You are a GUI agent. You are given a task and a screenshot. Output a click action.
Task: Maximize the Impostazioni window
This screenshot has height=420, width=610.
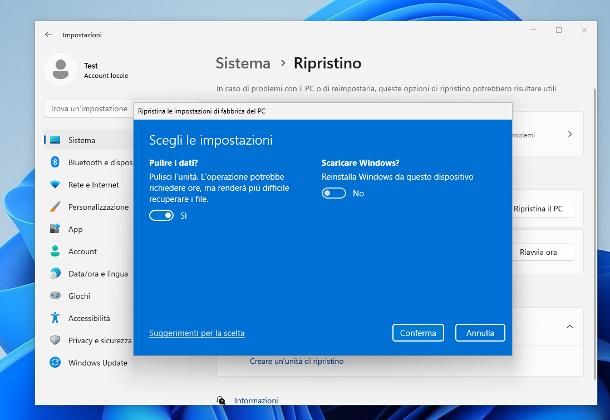[x=559, y=30]
